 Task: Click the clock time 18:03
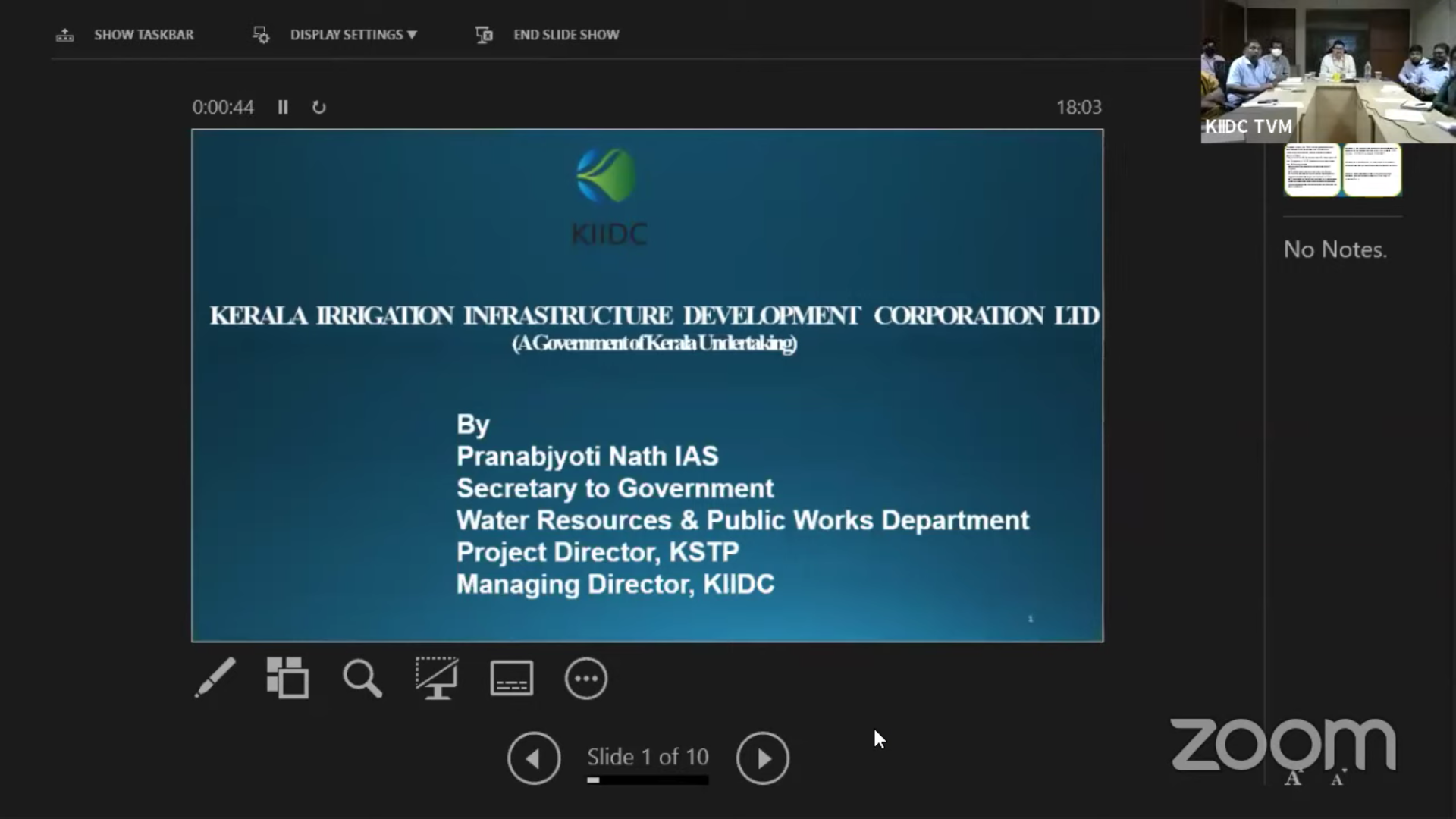(x=1079, y=107)
